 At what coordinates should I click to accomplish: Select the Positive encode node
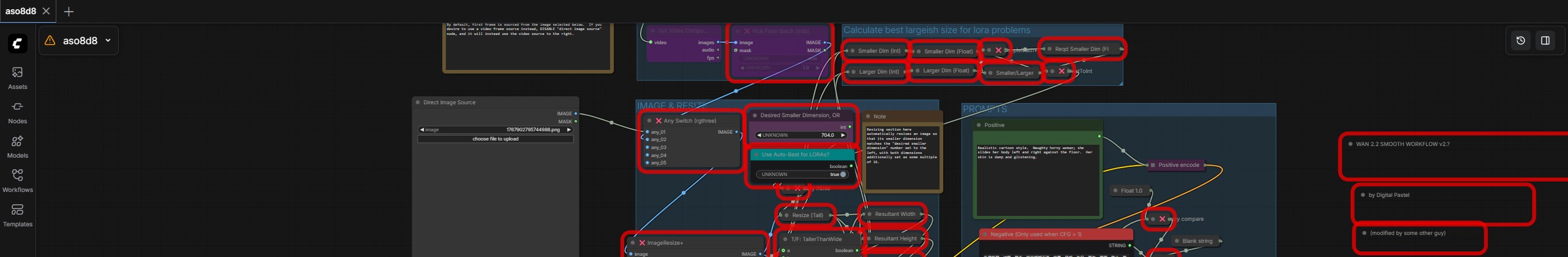[x=1177, y=165]
